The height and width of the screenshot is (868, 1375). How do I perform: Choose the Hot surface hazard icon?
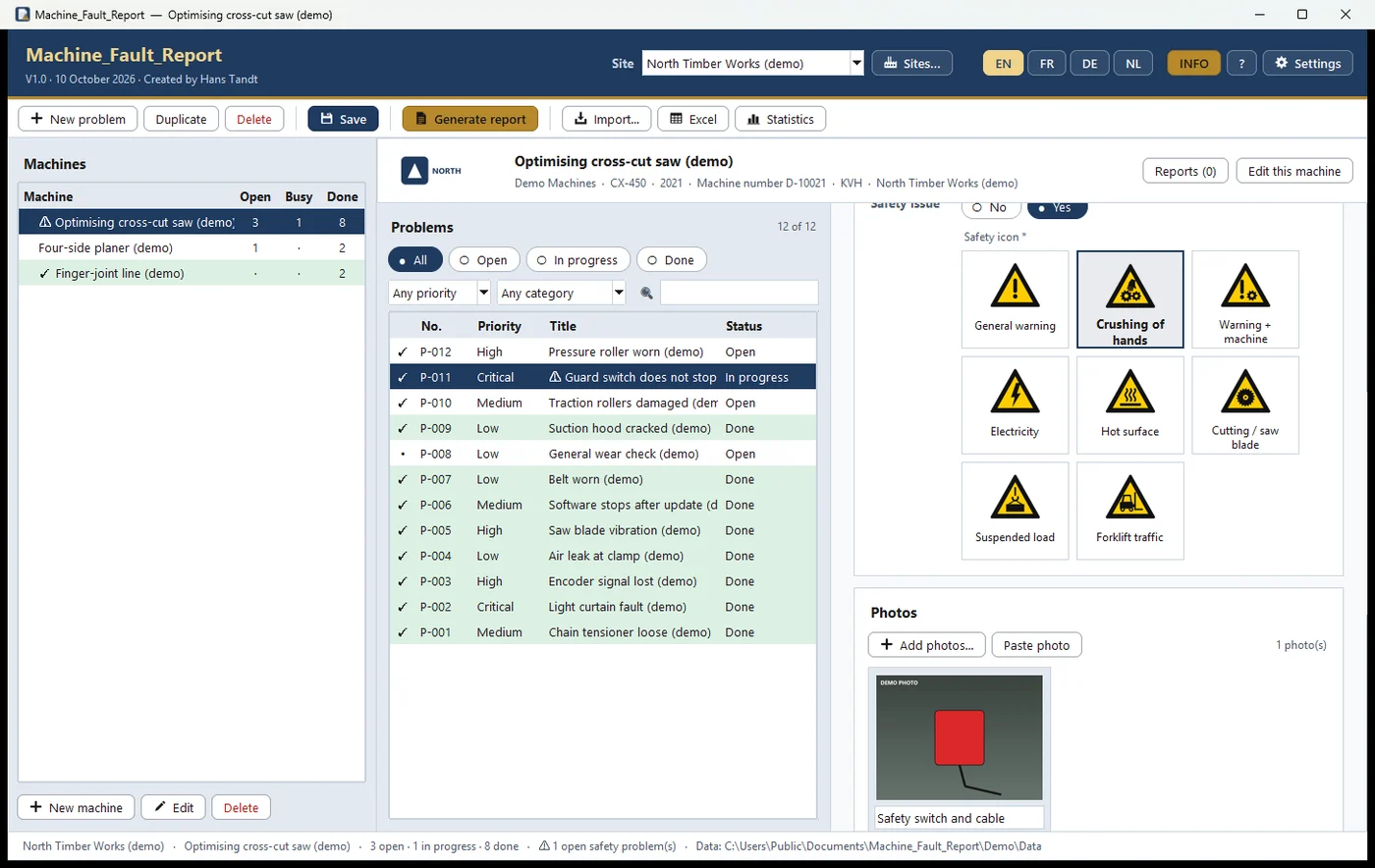tap(1130, 406)
